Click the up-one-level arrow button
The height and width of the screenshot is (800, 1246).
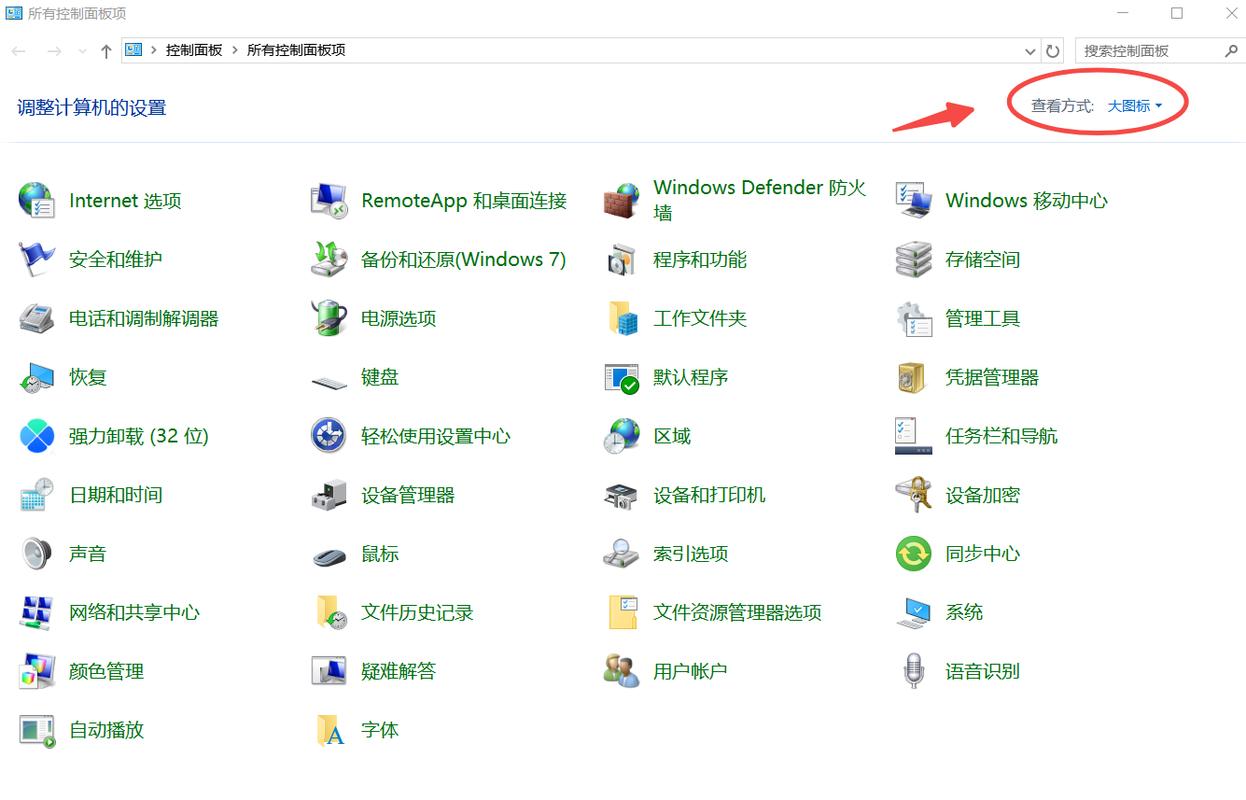point(106,51)
